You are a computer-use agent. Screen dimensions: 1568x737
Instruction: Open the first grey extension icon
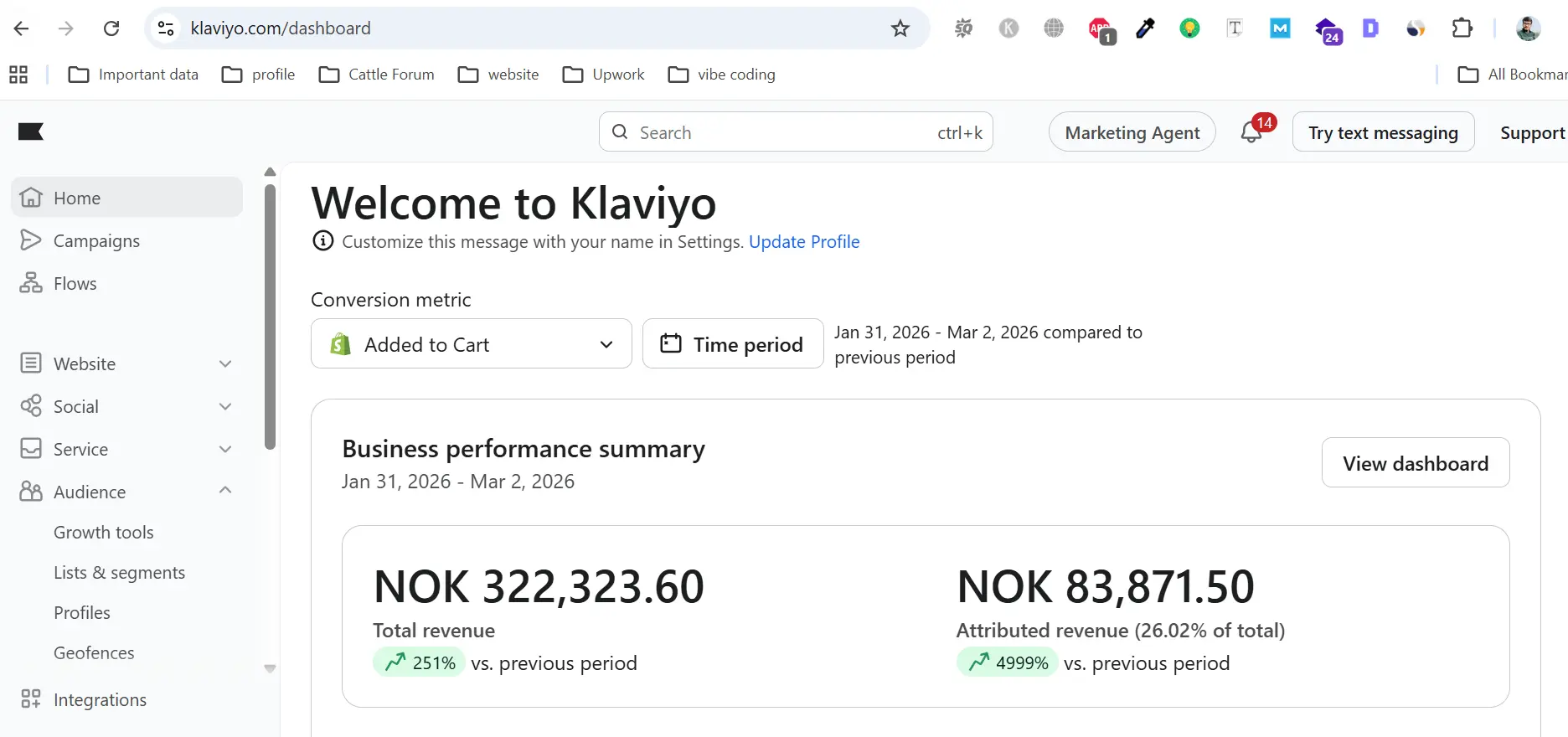click(x=964, y=28)
